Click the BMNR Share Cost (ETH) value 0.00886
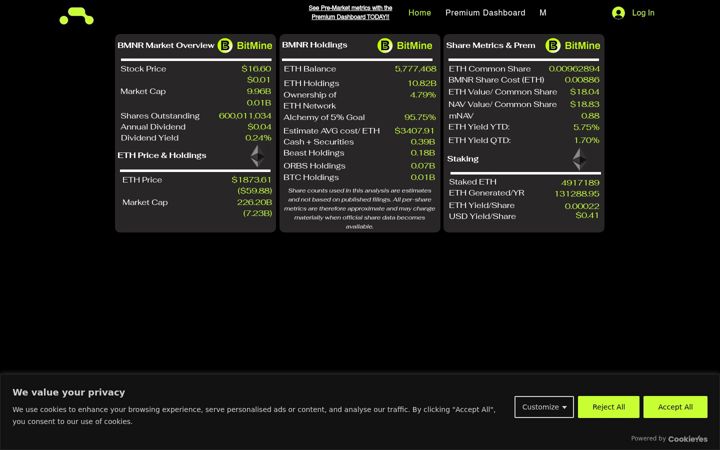 click(x=582, y=80)
